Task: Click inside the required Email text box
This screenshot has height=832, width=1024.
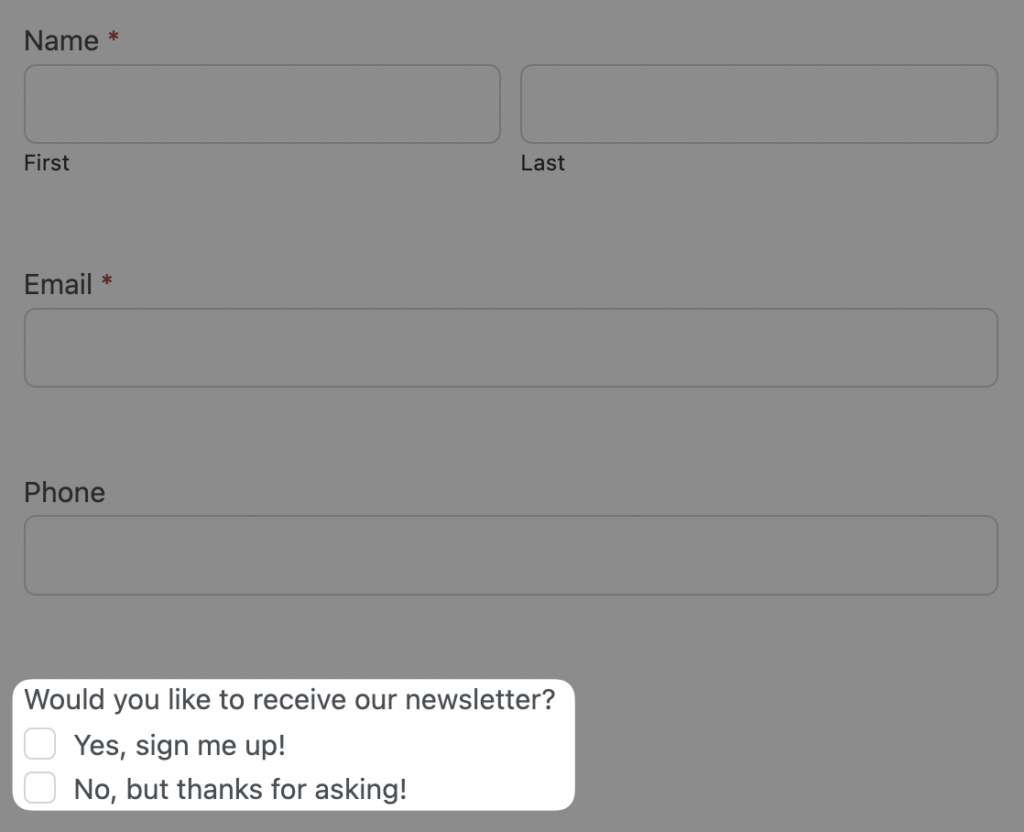Action: click(x=511, y=347)
